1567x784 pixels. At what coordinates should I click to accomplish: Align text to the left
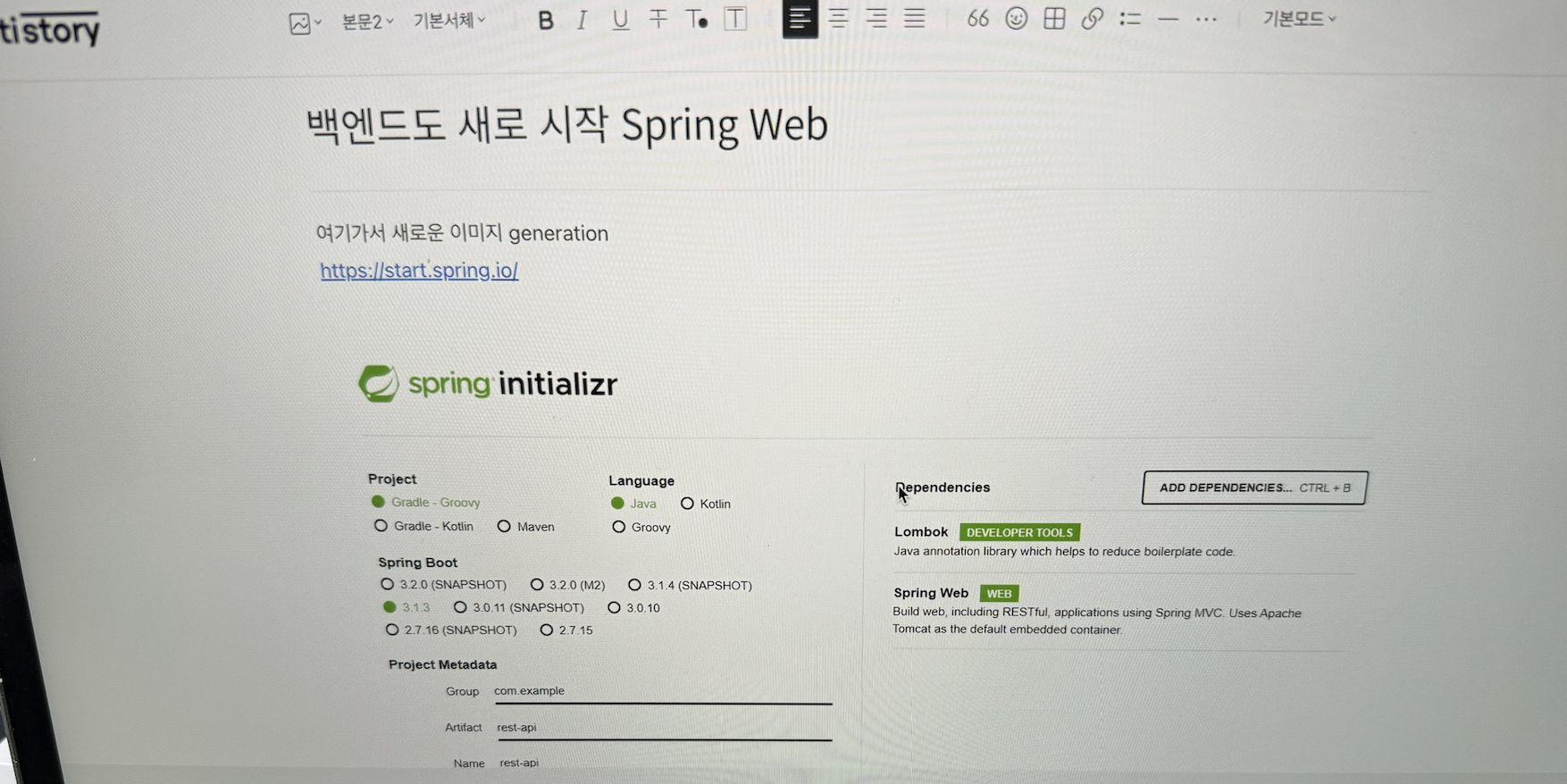tap(800, 18)
